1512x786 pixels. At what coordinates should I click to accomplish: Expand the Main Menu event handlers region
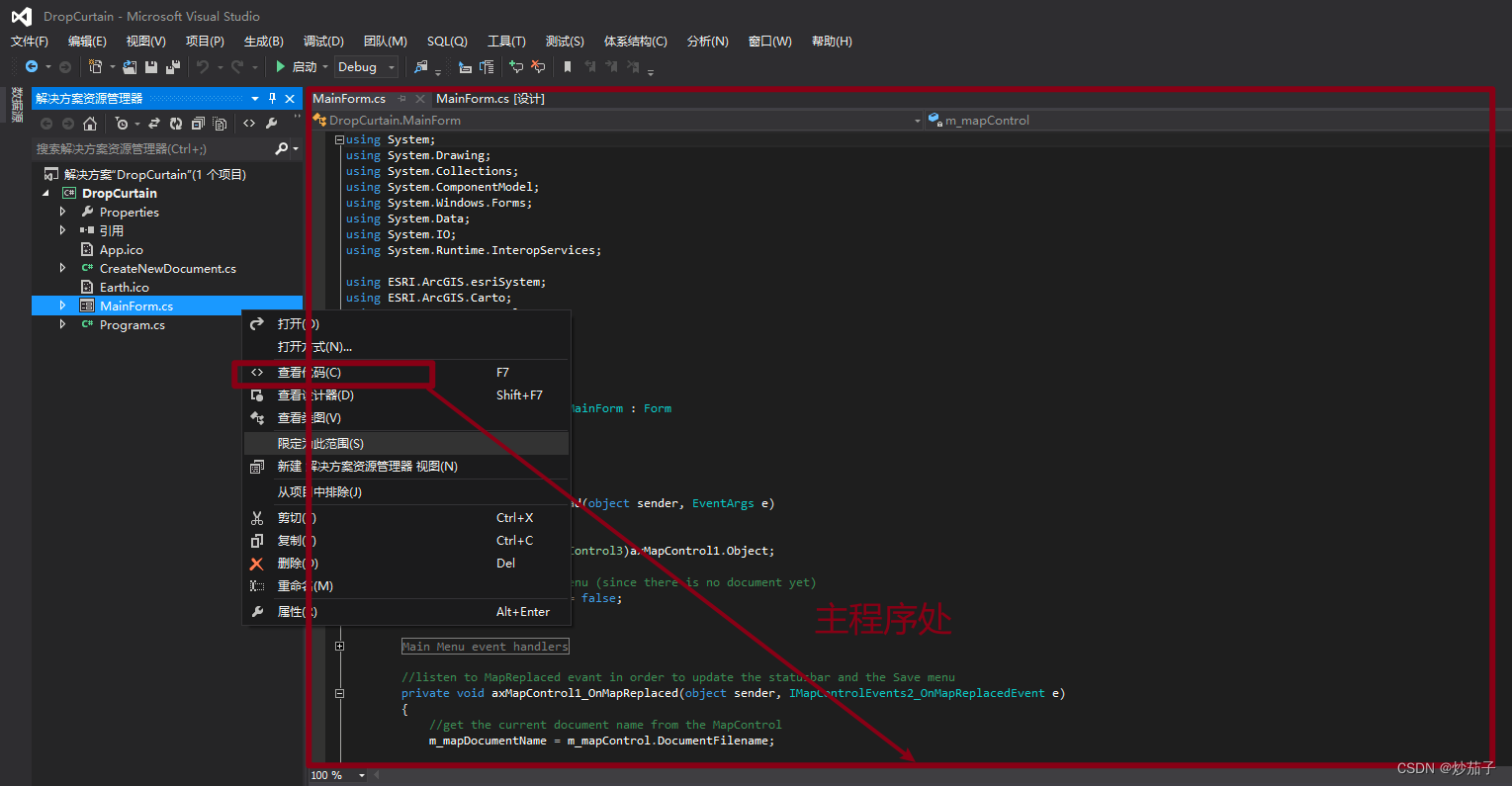(339, 647)
